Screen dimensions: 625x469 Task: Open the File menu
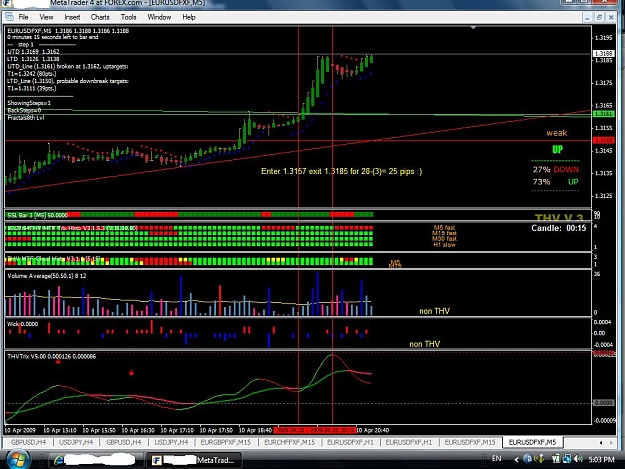pyautogui.click(x=24, y=17)
